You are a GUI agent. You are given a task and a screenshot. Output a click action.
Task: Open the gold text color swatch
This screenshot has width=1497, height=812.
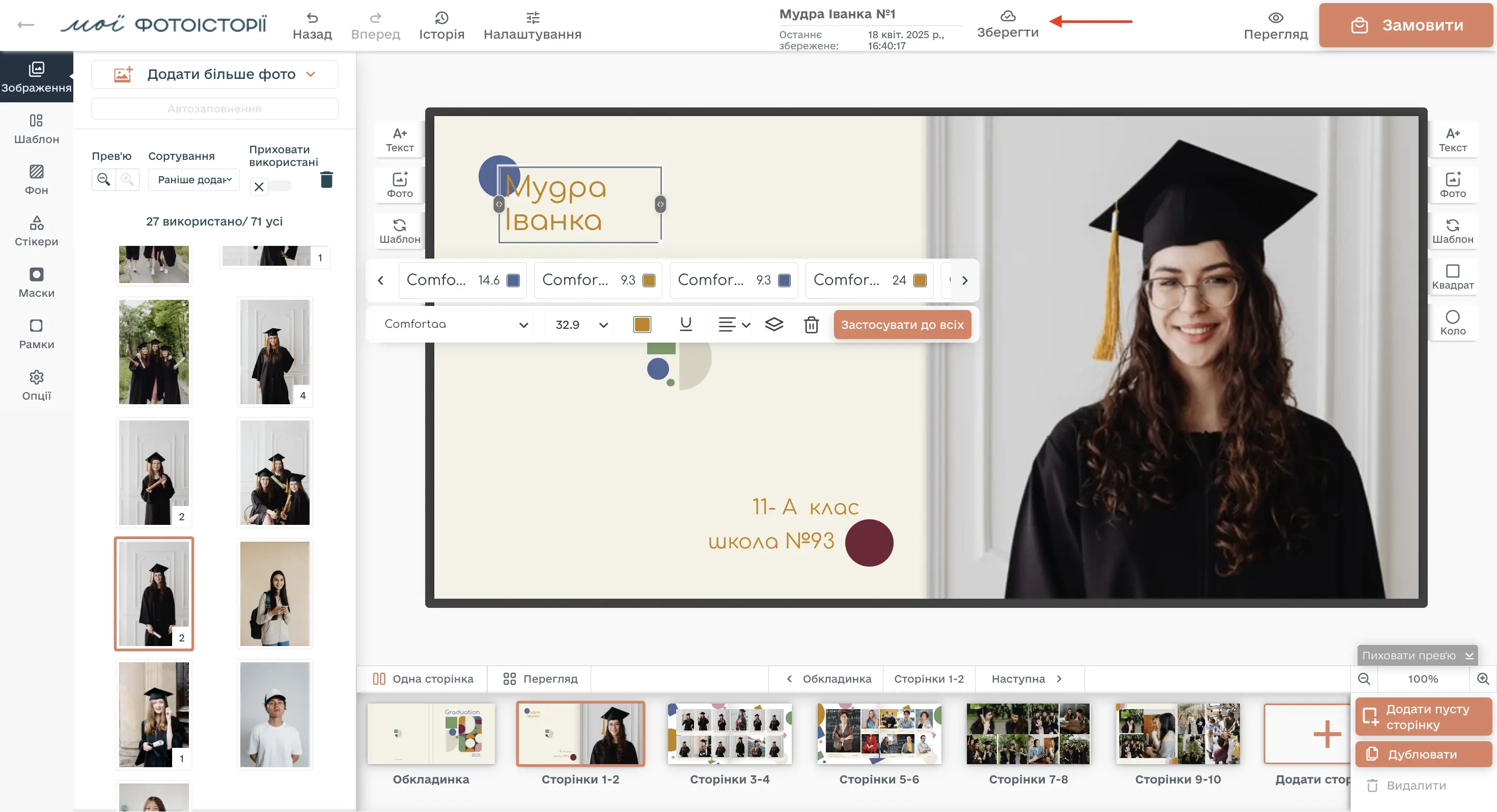[x=642, y=325]
